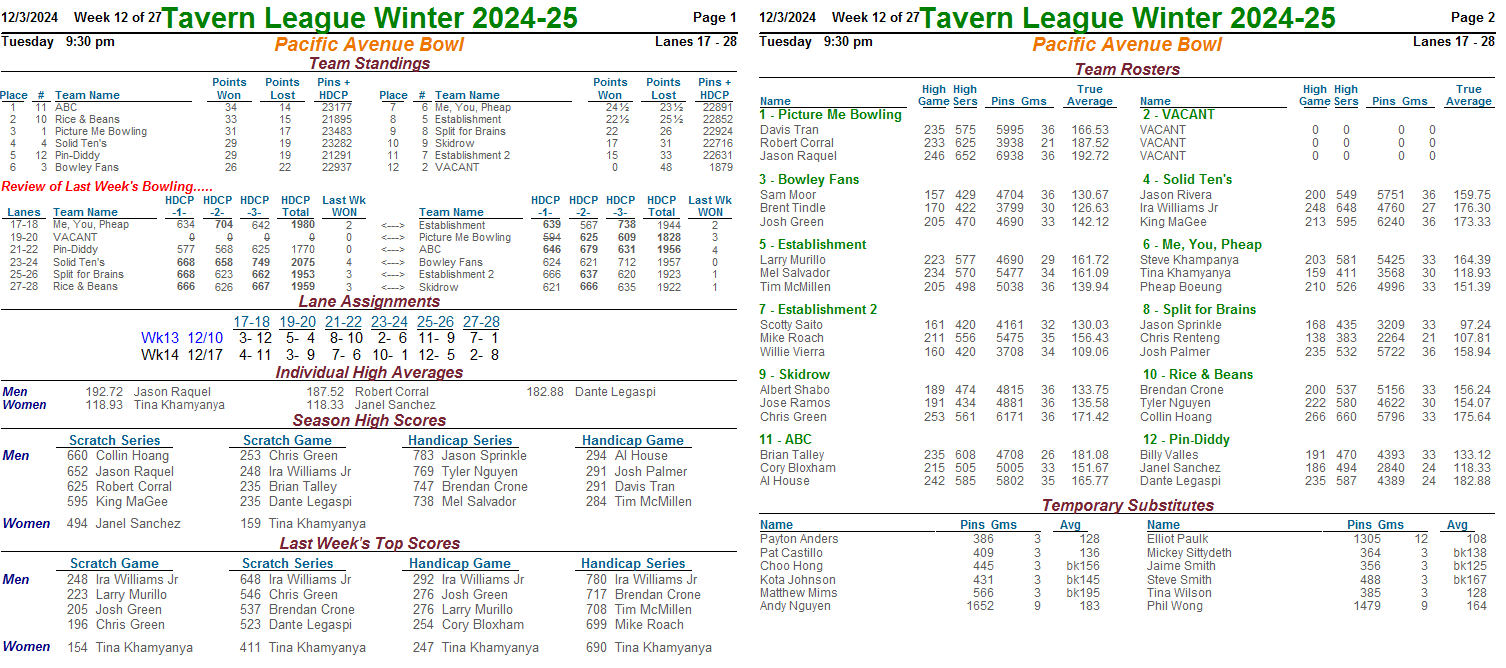The height and width of the screenshot is (668, 1506).
Task: Select roster player name 'Albert Shabo'
Action: pos(795,390)
